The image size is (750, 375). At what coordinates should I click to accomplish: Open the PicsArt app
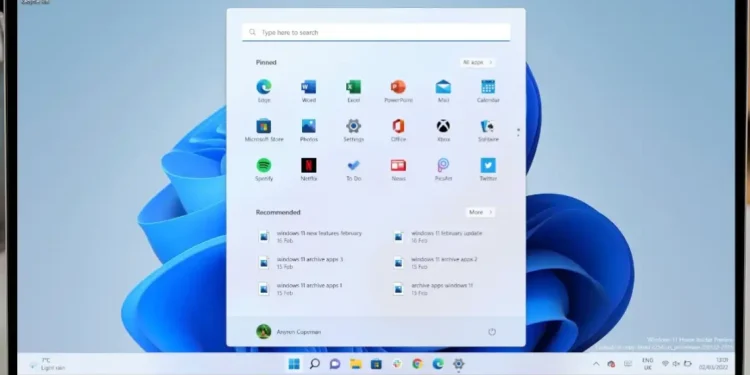point(443,169)
